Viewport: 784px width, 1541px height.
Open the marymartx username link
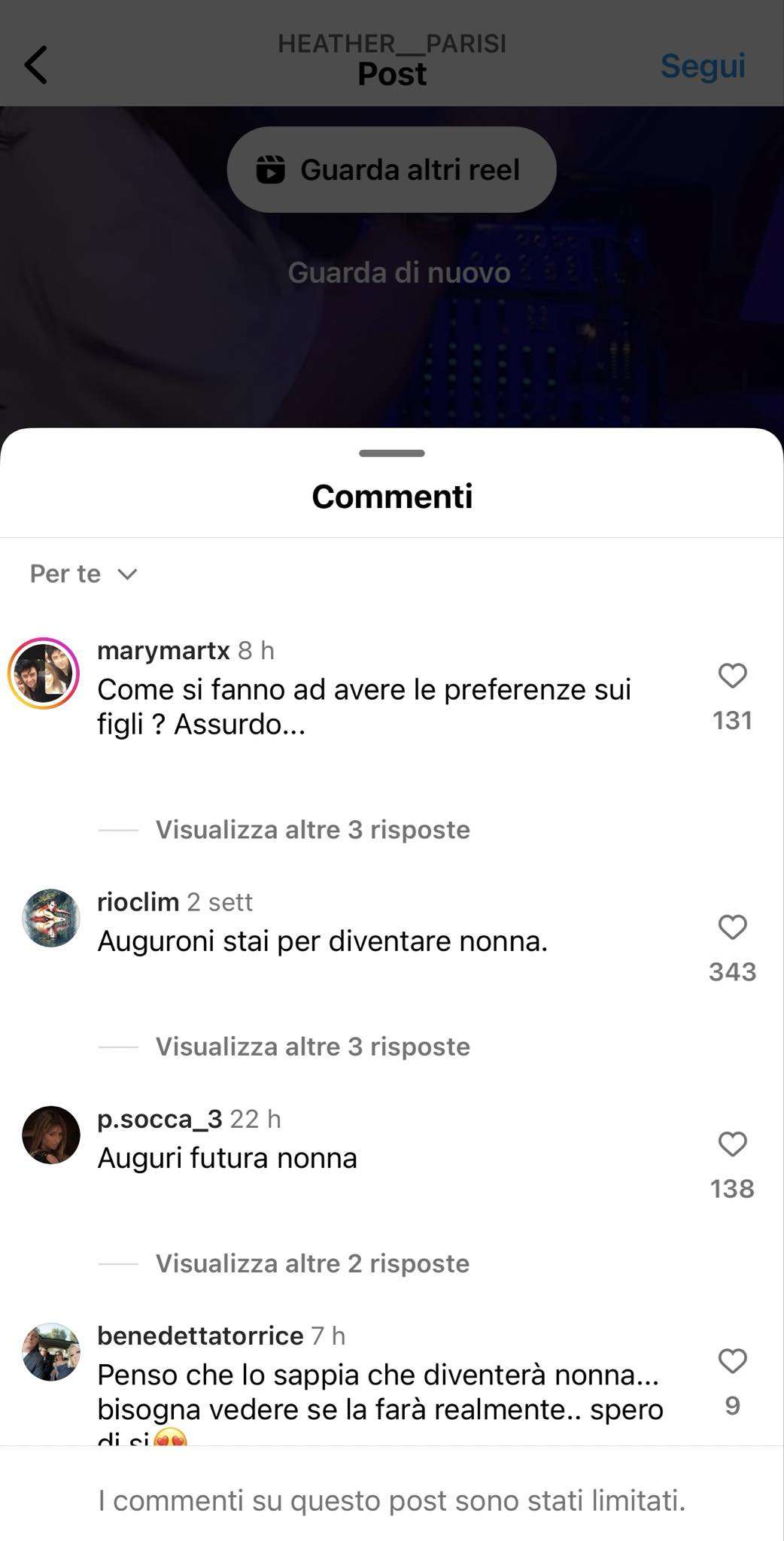tap(163, 650)
